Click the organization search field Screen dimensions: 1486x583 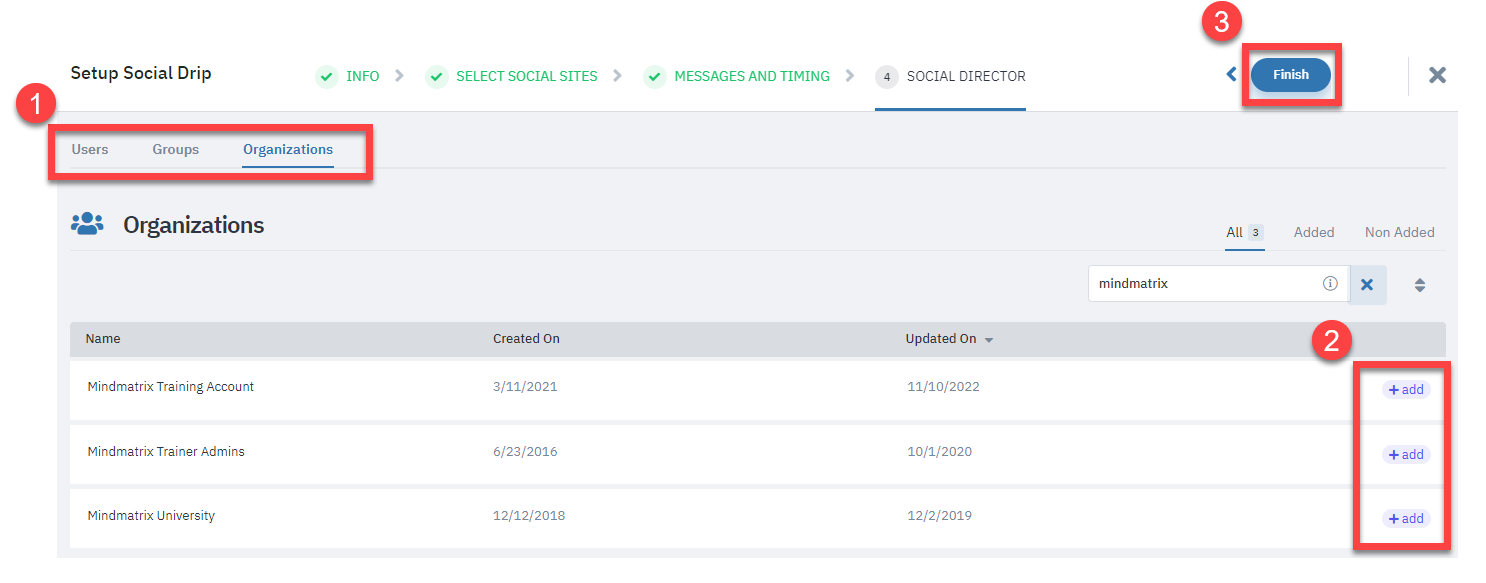[1205, 284]
